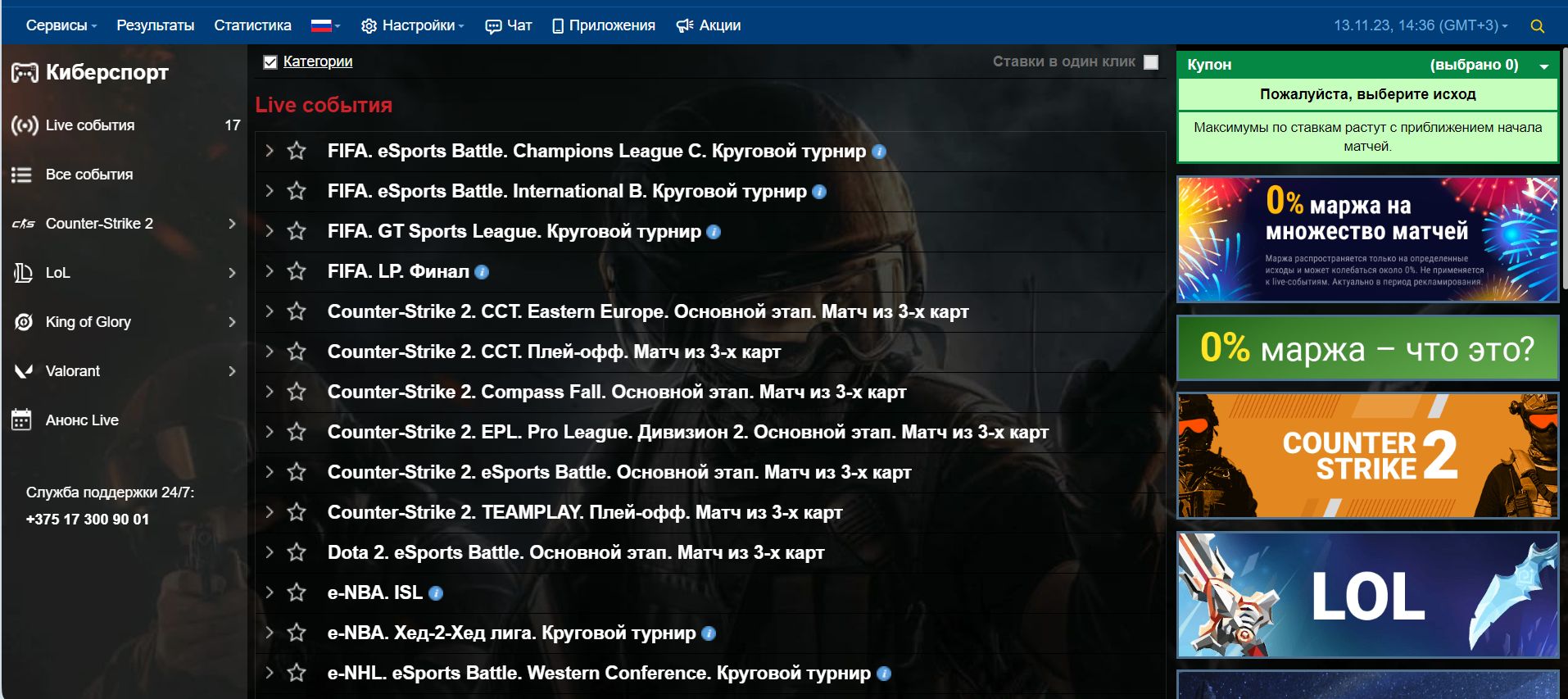Expand Dota 2 eSports Battle row
The image size is (1568, 699).
pyautogui.click(x=269, y=552)
